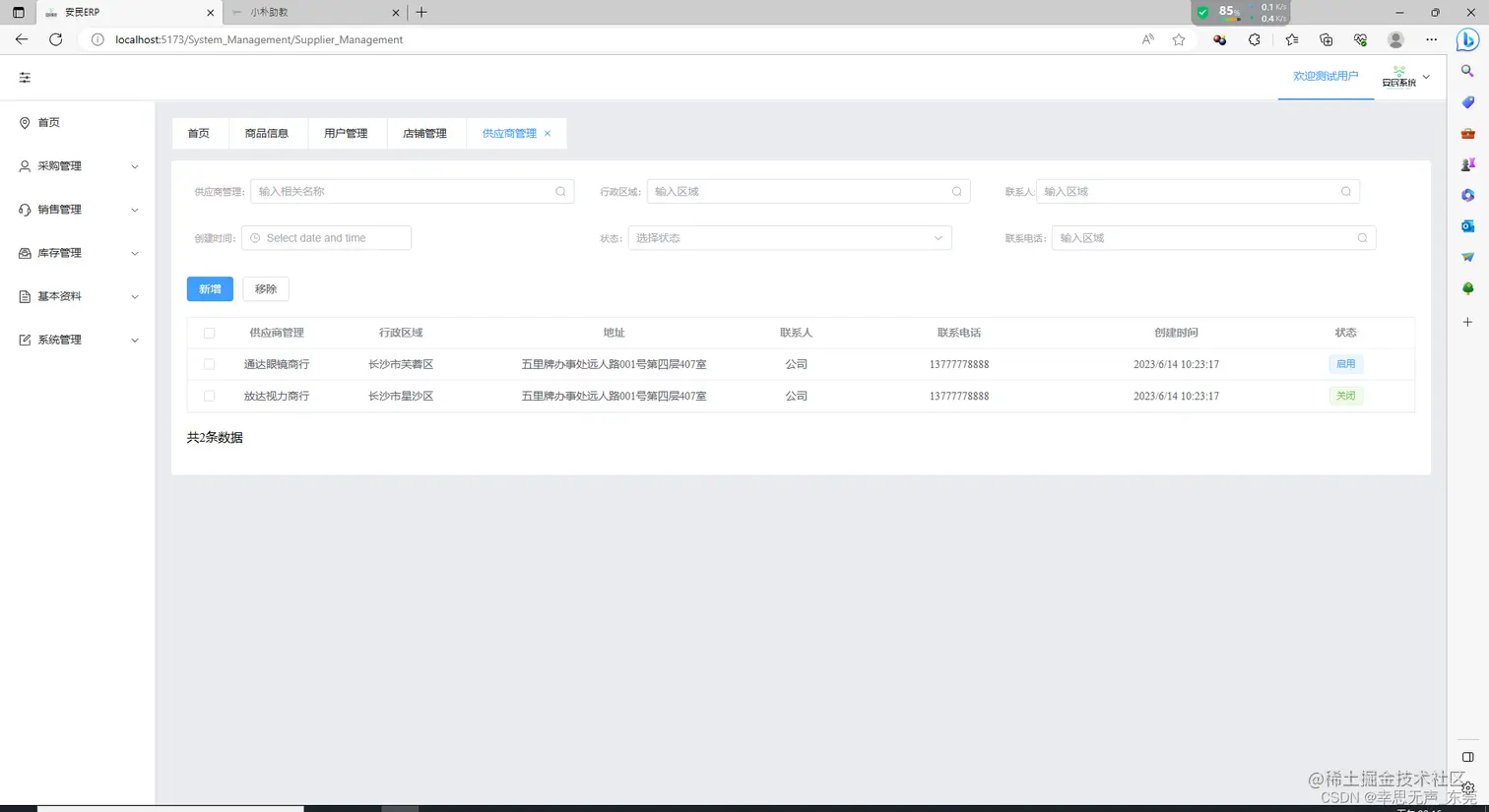The width and height of the screenshot is (1489, 812).
Task: Open a new browser tab
Action: pyautogui.click(x=421, y=13)
